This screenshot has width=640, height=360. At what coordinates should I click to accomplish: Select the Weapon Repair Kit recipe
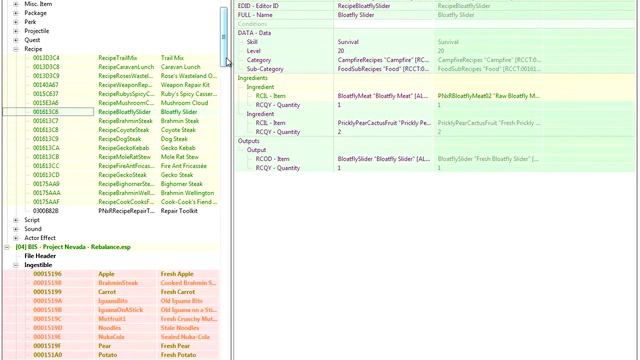coord(111,85)
